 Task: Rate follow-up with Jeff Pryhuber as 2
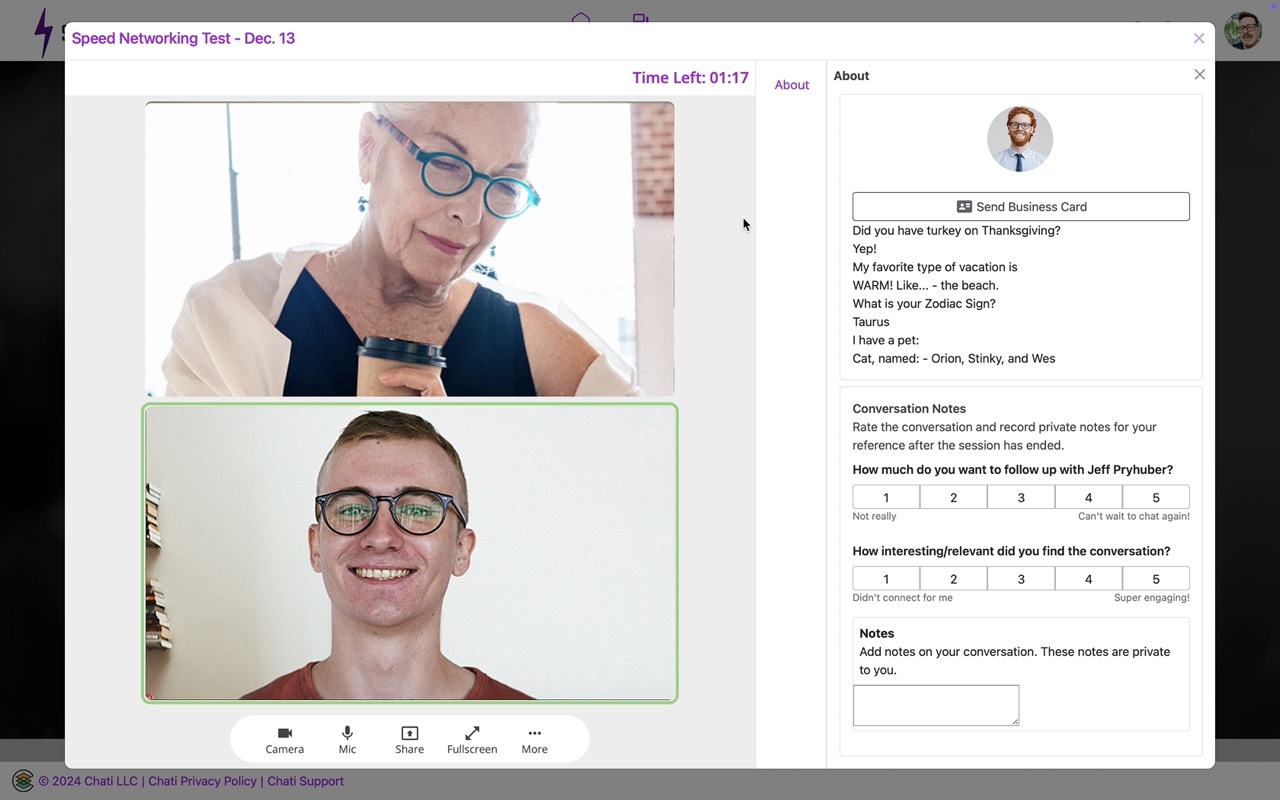(953, 497)
